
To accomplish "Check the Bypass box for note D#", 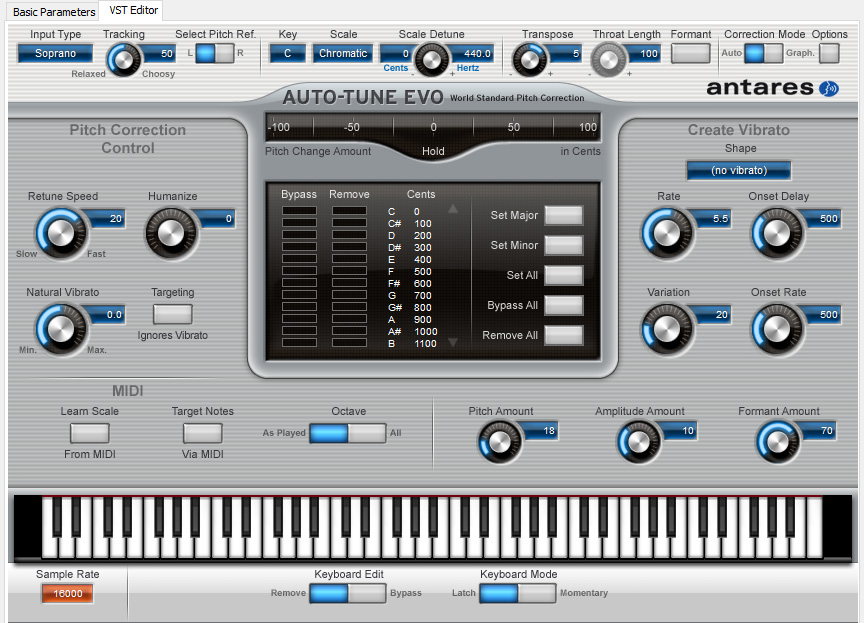I will (x=299, y=247).
